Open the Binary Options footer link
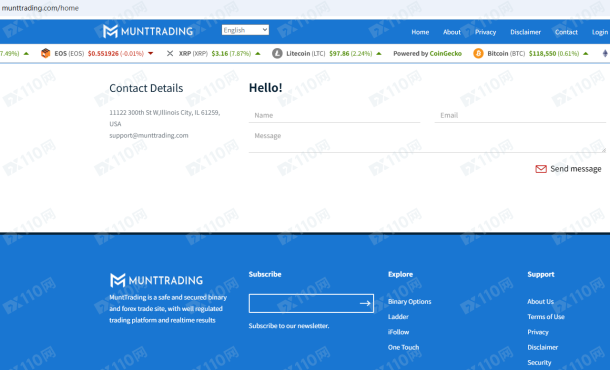This screenshot has width=610, height=370. [x=409, y=302]
